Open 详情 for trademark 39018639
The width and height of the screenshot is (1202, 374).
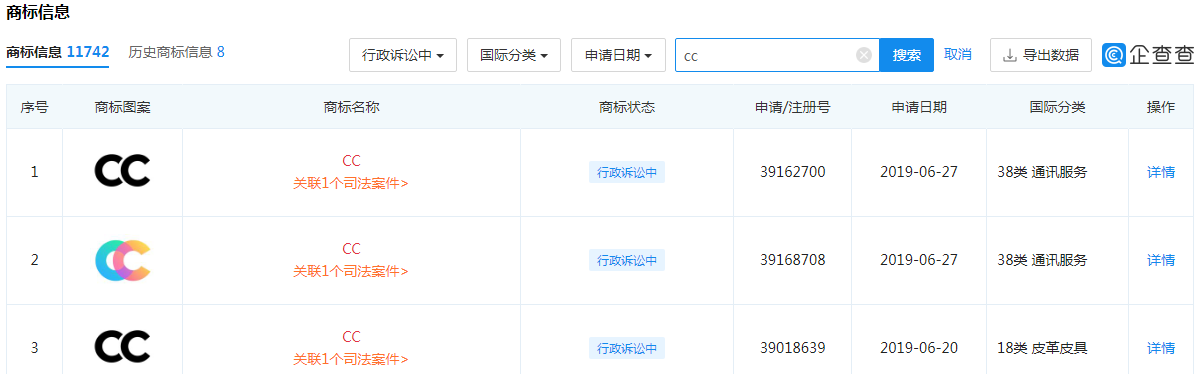click(x=1161, y=348)
